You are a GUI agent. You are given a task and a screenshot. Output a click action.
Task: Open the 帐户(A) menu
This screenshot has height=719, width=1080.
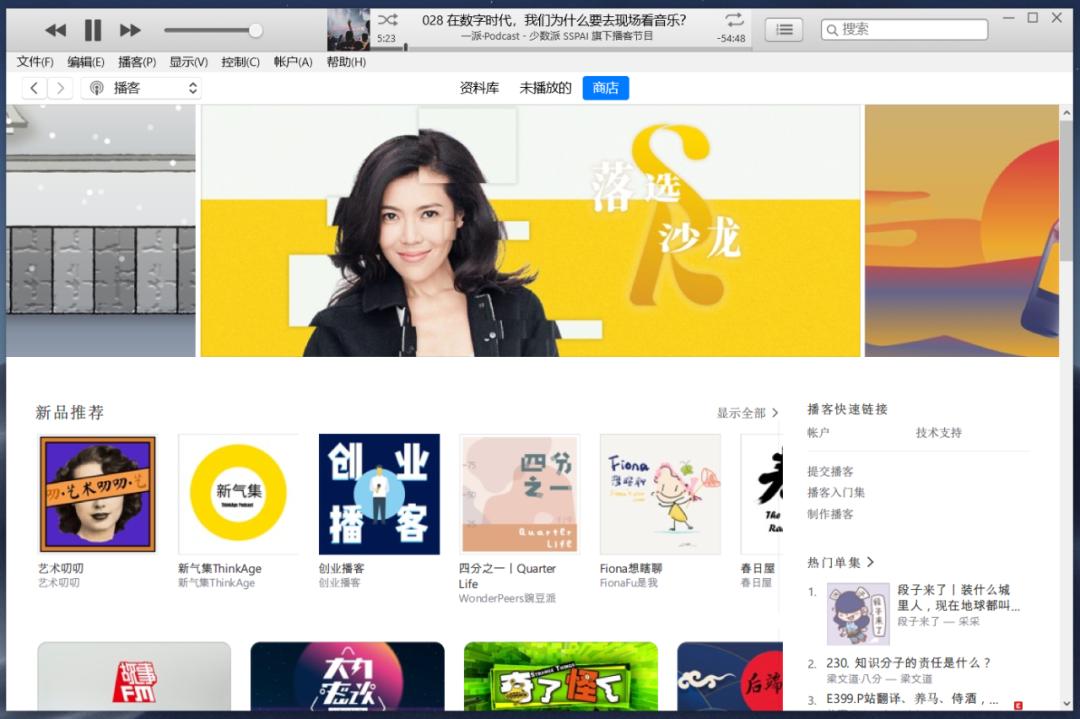pyautogui.click(x=292, y=61)
